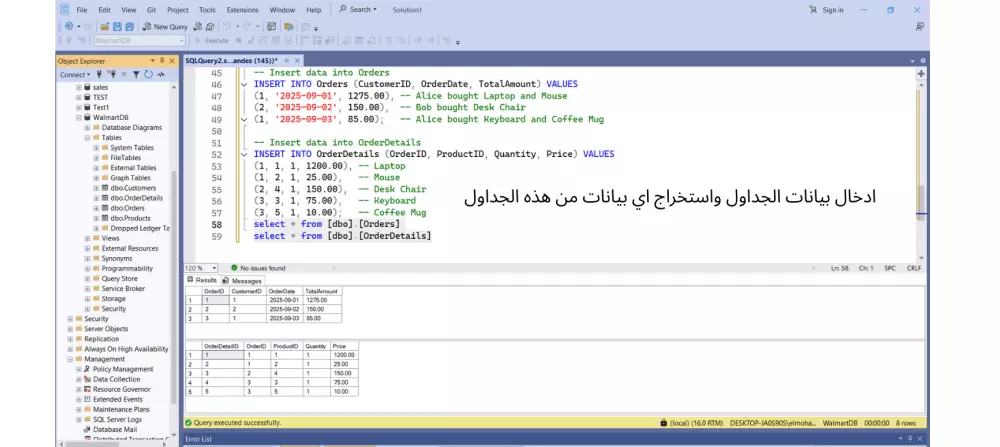The width and height of the screenshot is (1000, 447).
Task: Click the Activity Monitor pulse icon in Object Explorer
Action: pos(161,75)
